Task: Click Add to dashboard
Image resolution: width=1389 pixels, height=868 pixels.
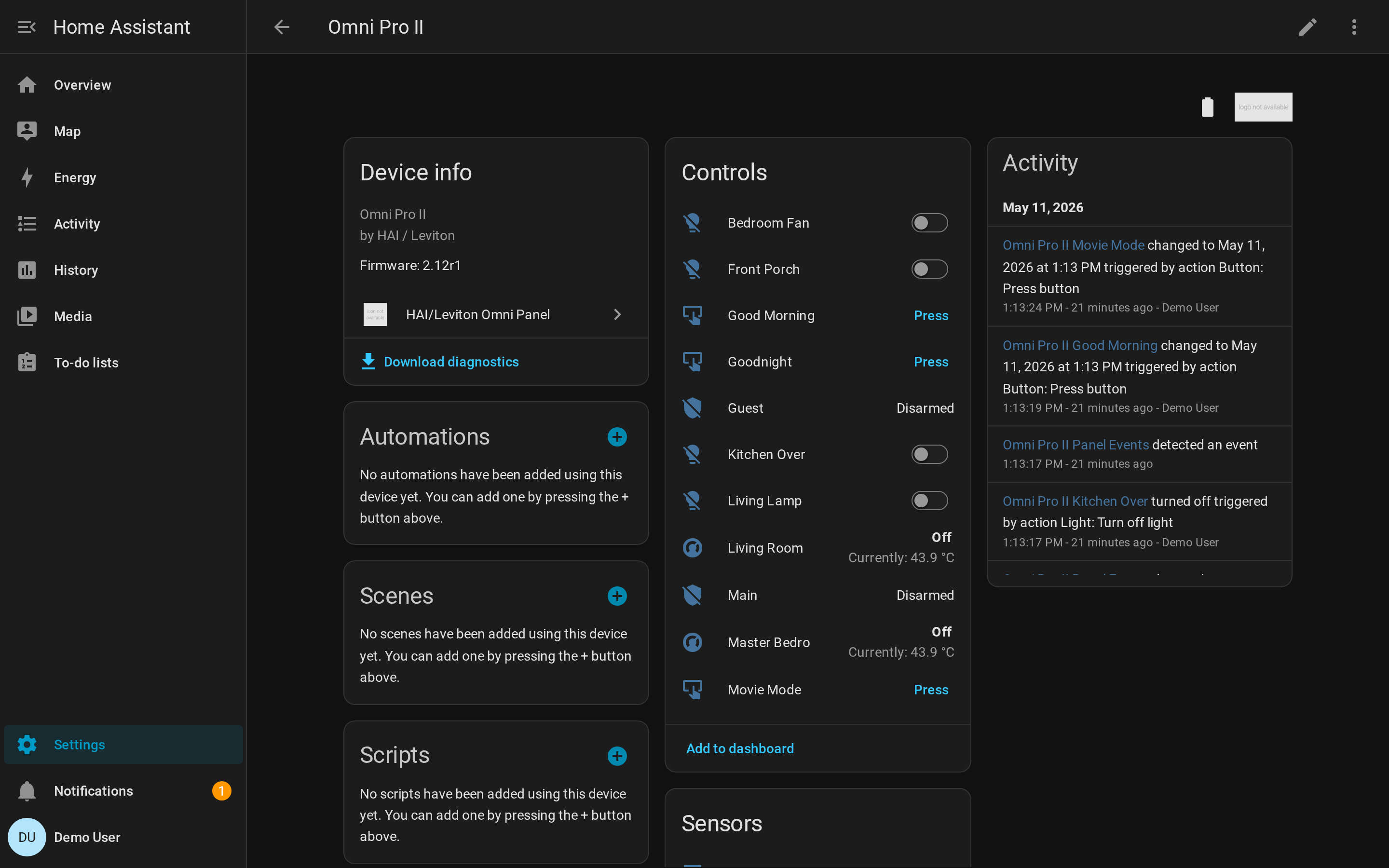Action: coord(740,748)
